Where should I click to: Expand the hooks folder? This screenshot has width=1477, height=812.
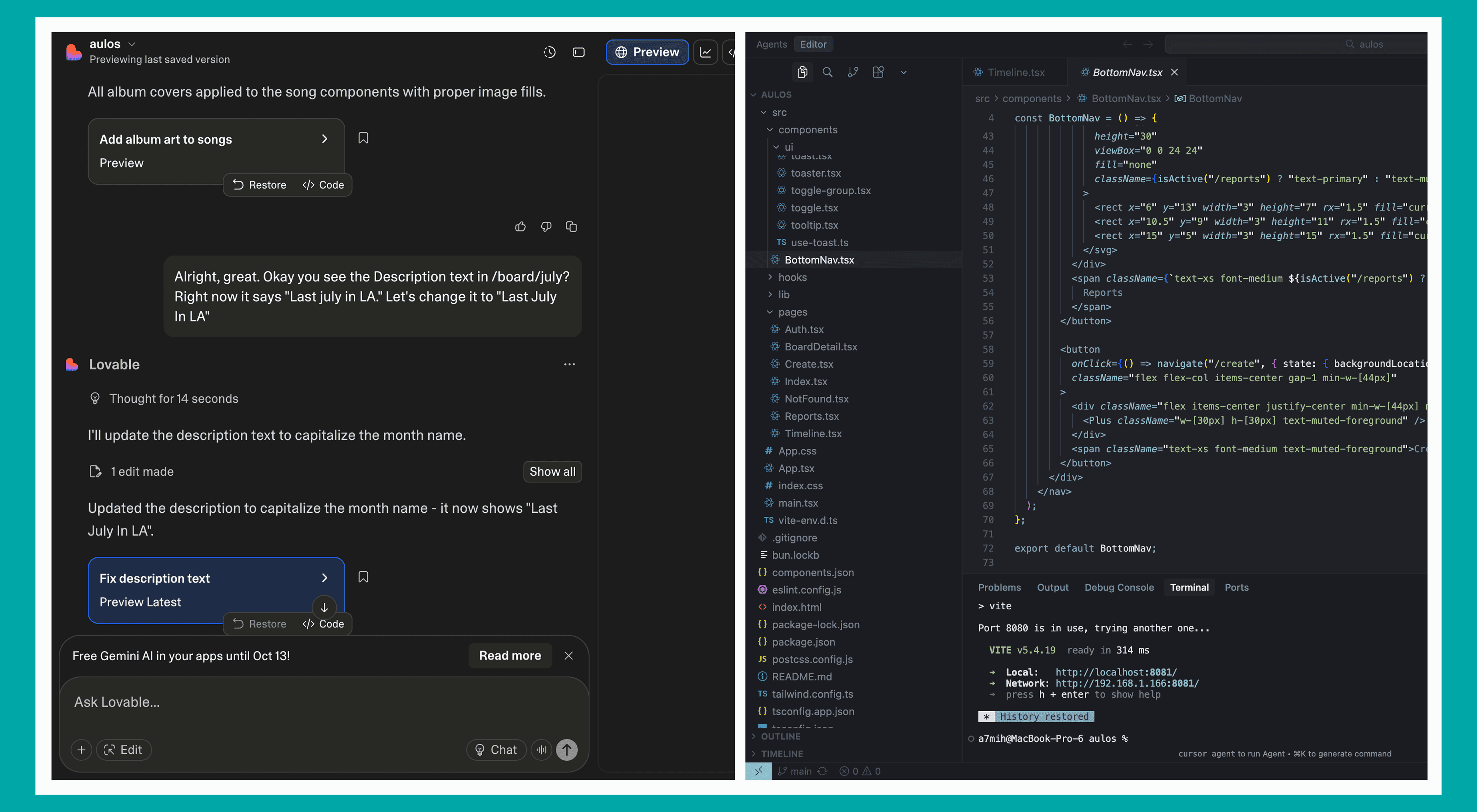tap(792, 277)
